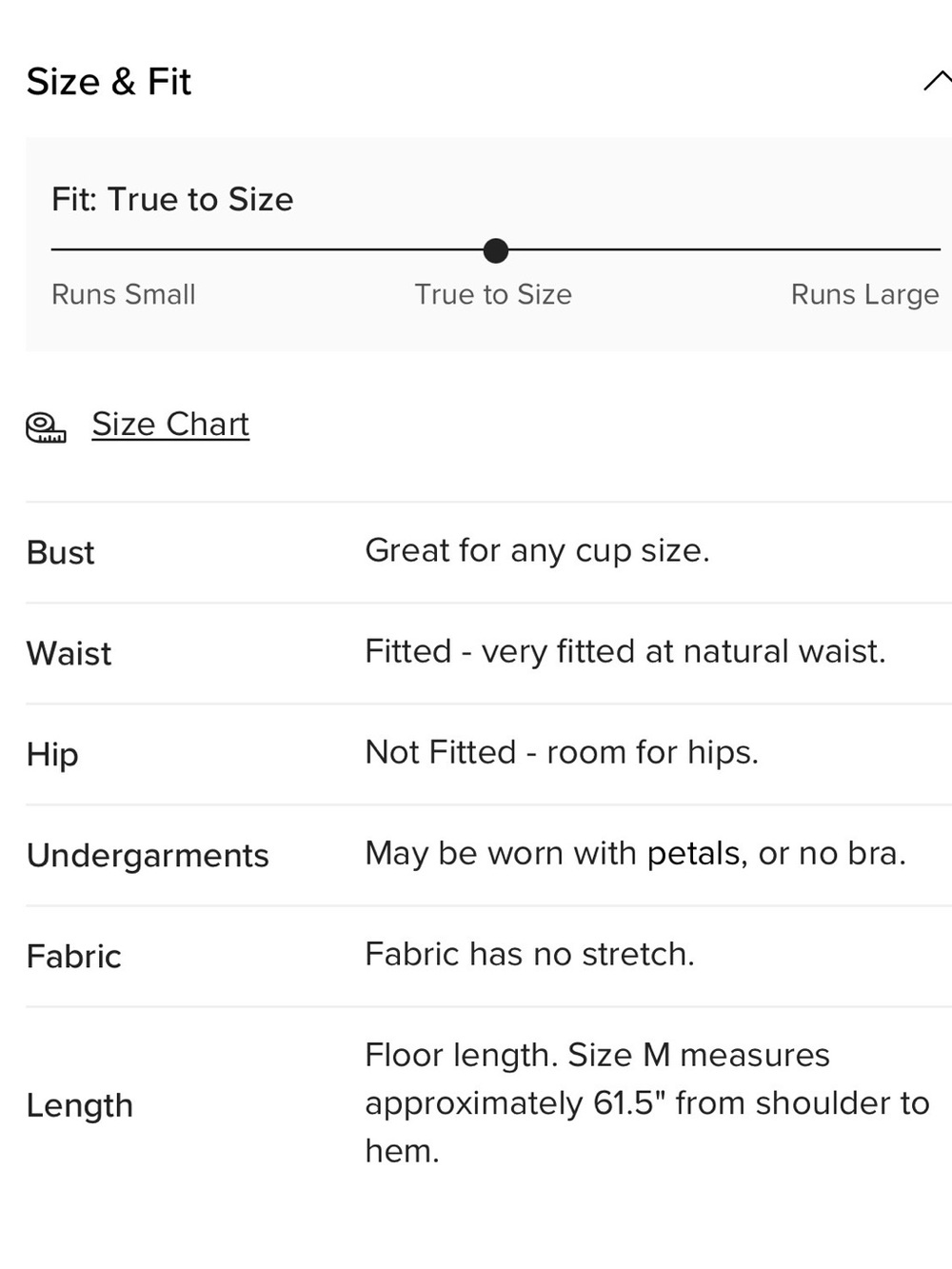Select the Runs Small label
This screenshot has width=952, height=1269.
[x=124, y=294]
